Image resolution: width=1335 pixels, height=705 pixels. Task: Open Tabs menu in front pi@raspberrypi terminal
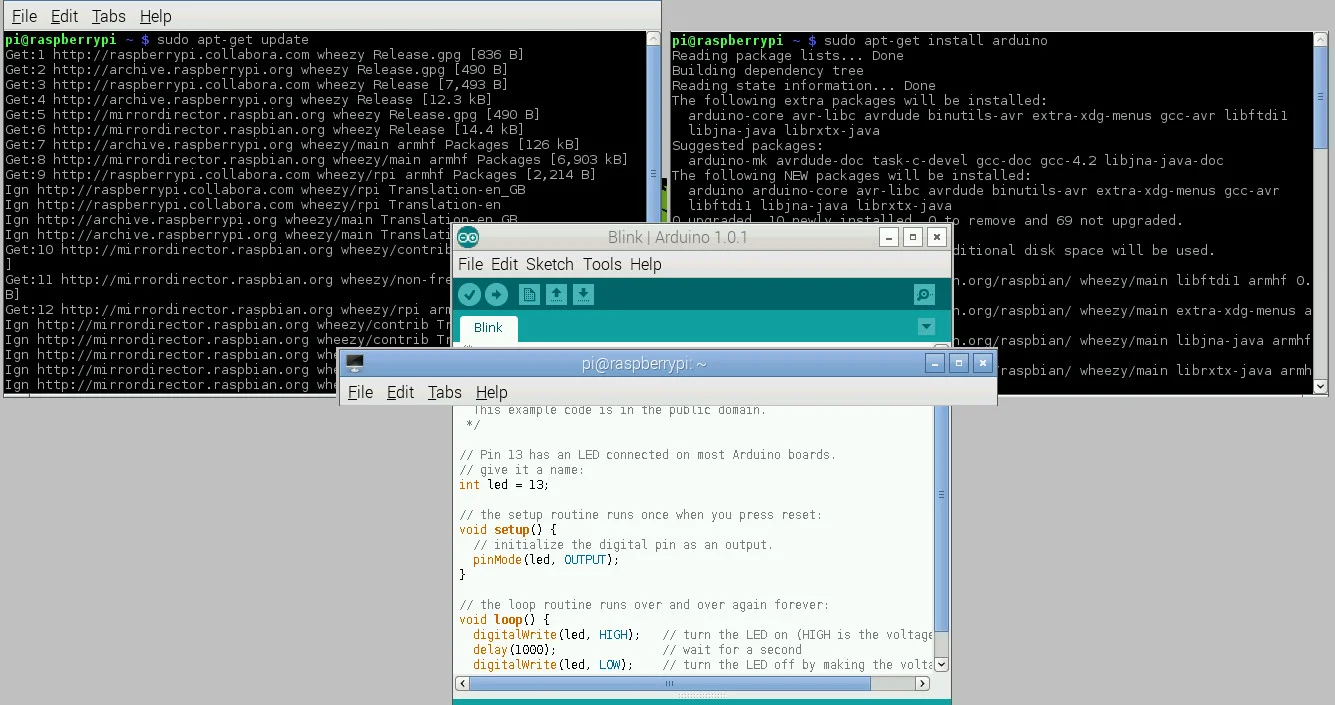445,392
